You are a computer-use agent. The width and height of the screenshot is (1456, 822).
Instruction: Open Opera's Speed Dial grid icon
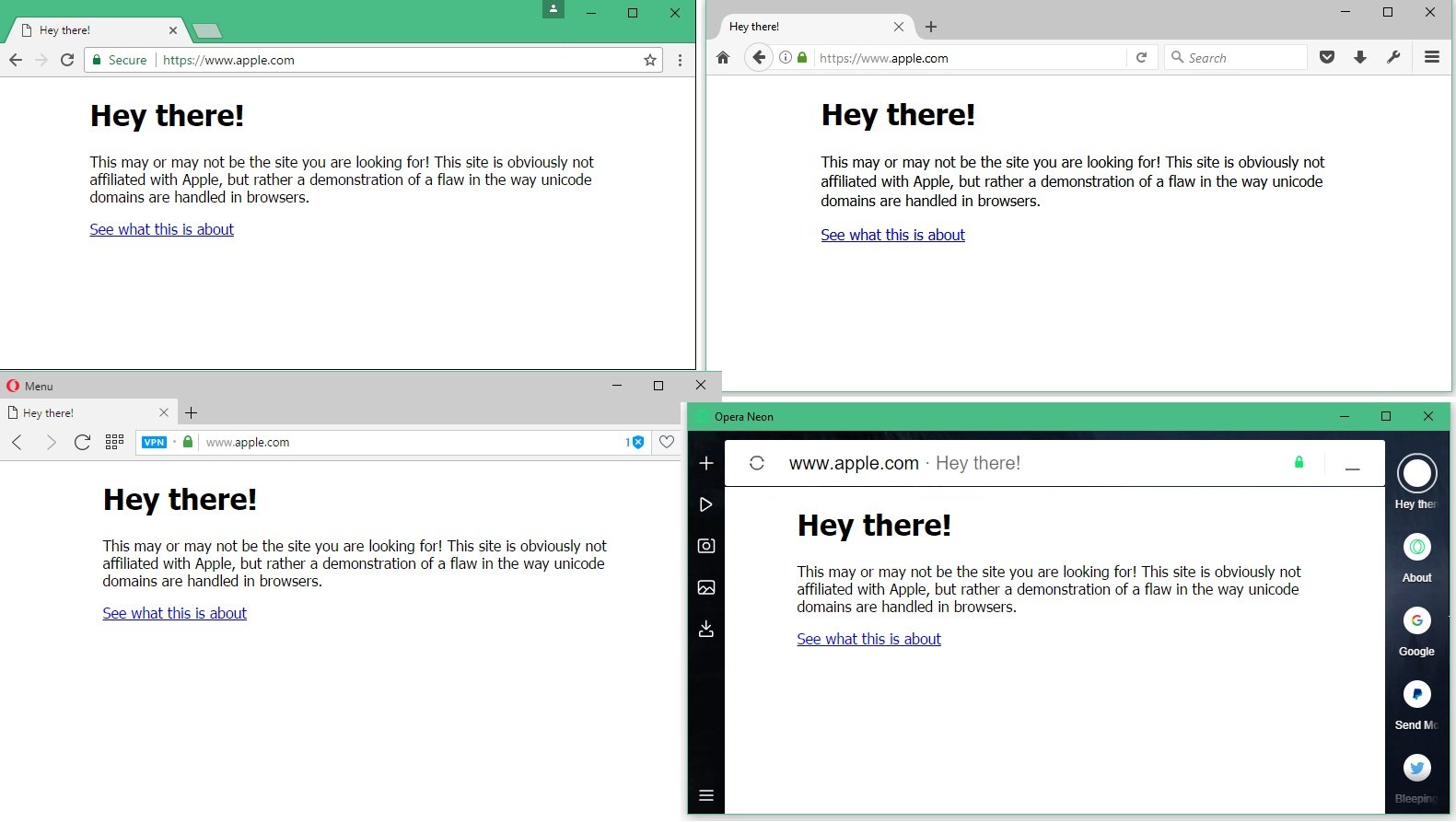[114, 443]
